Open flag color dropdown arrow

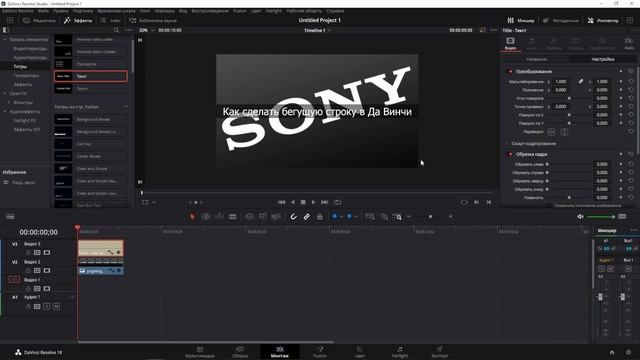tap(341, 216)
